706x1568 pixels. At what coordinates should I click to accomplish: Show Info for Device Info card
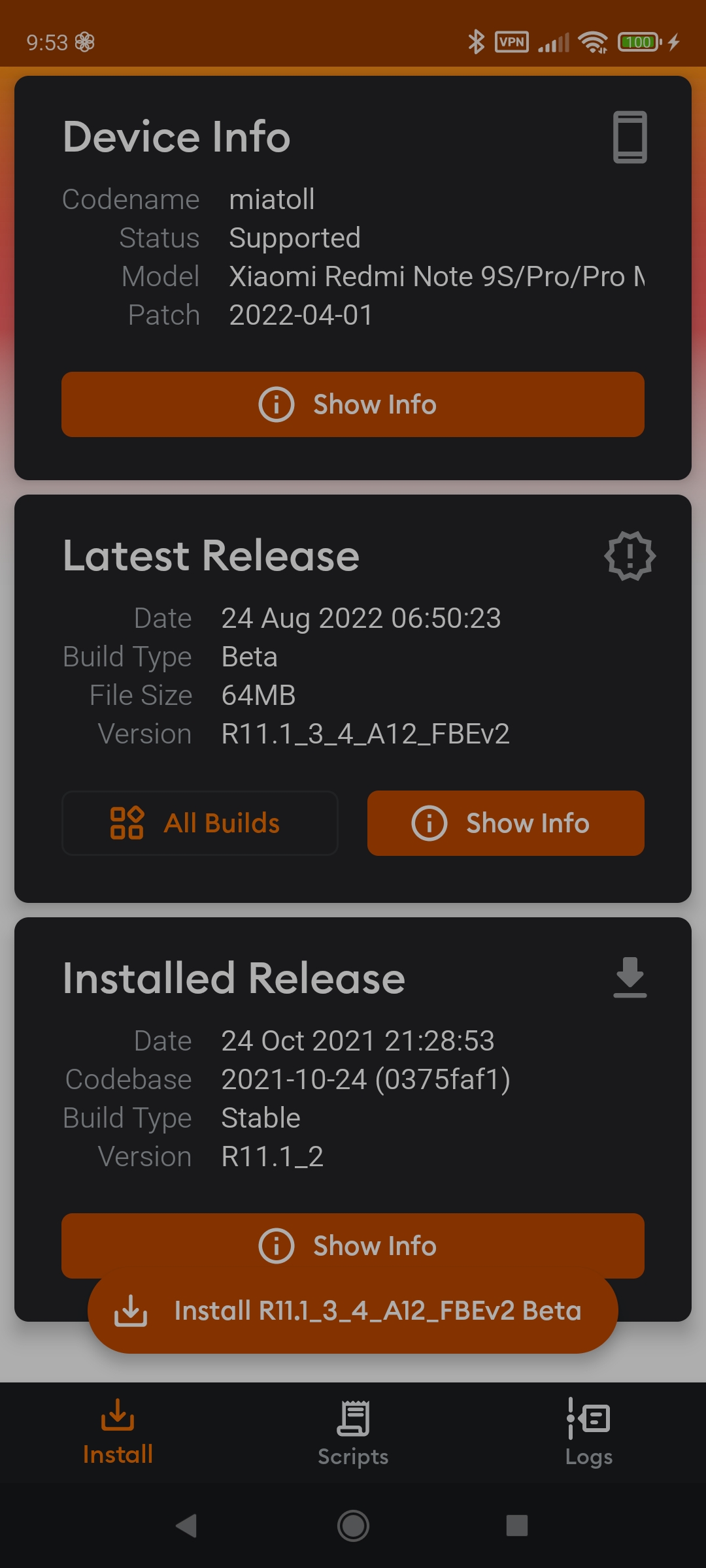353,404
